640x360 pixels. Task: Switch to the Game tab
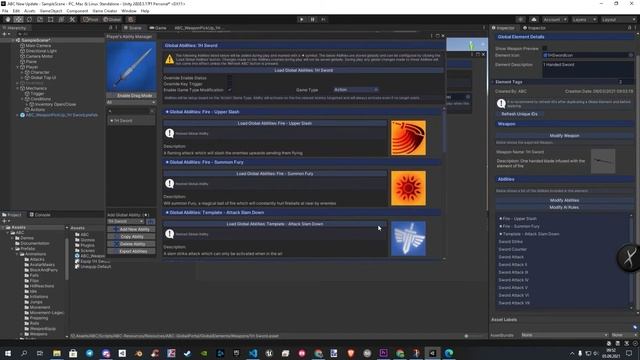click(158, 28)
